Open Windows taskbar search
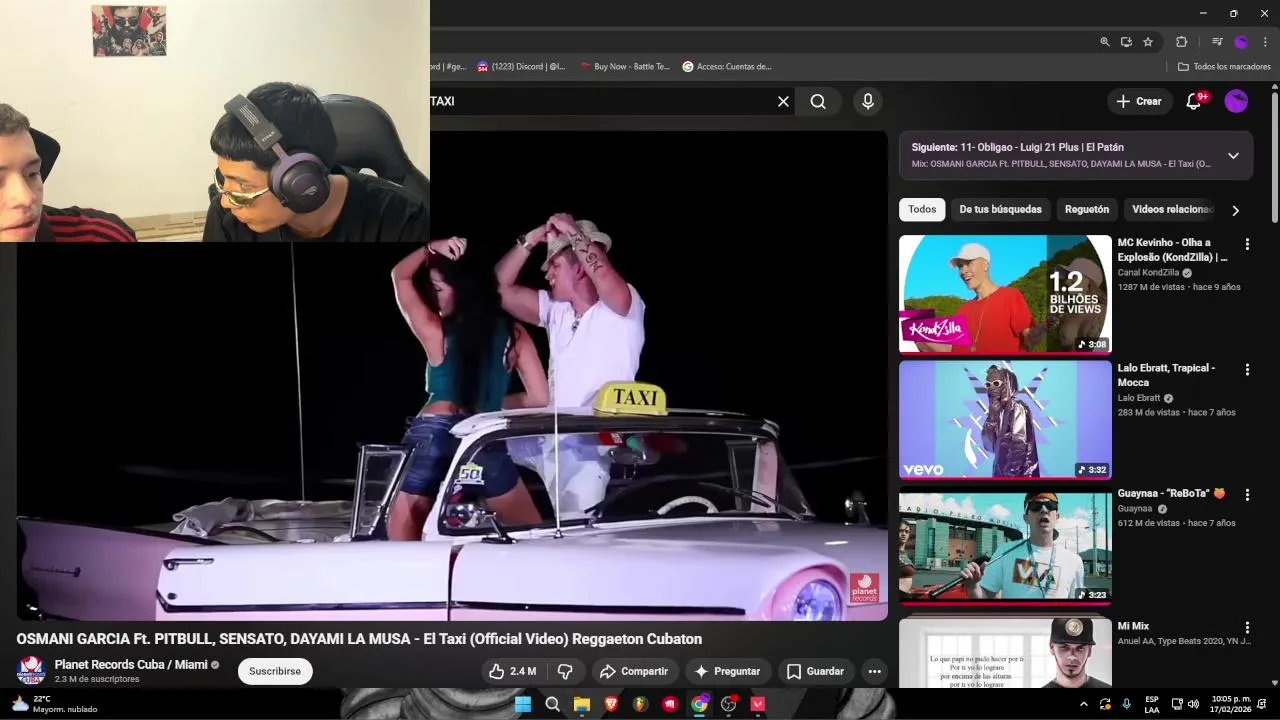1280x720 pixels. [552, 704]
